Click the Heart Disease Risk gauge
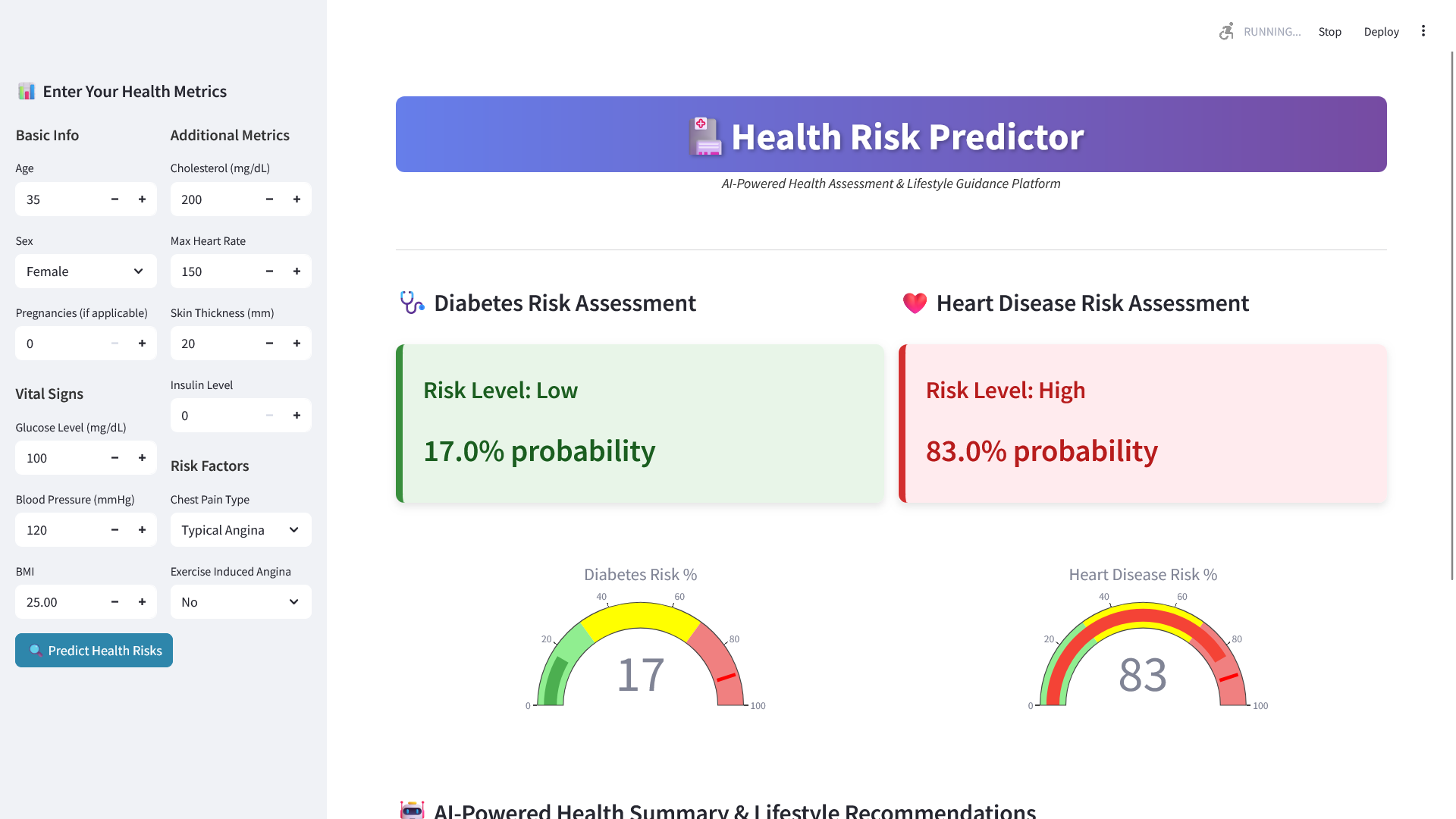The height and width of the screenshot is (819, 1456). (1142, 652)
